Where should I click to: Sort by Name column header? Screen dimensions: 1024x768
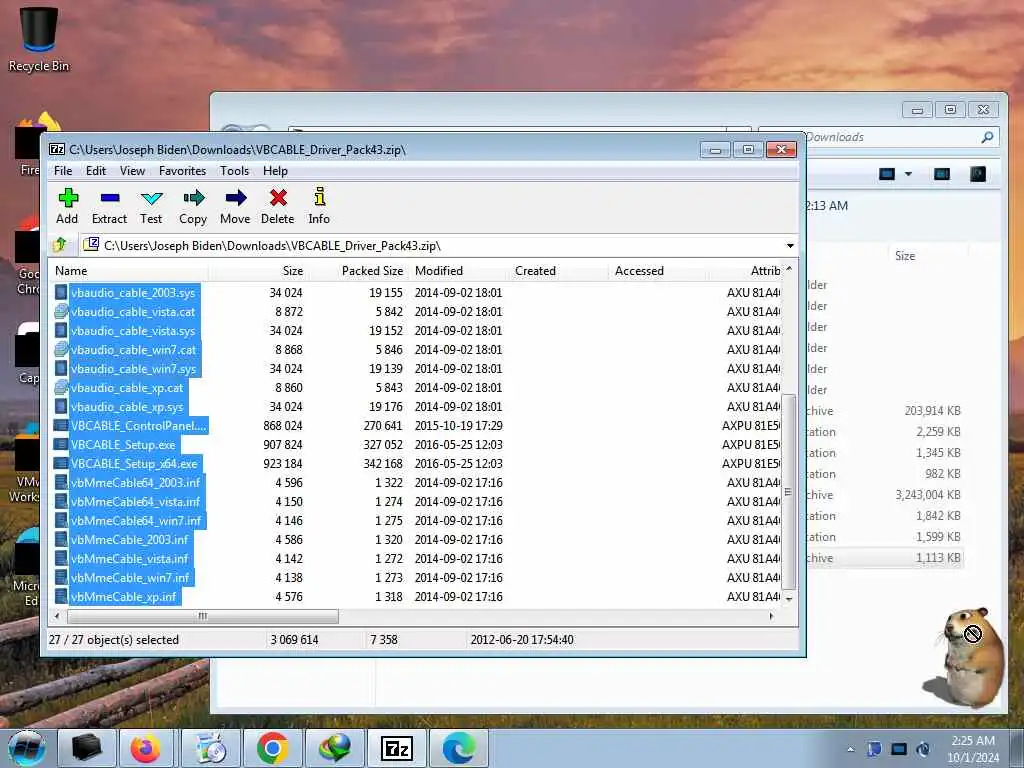click(x=129, y=270)
